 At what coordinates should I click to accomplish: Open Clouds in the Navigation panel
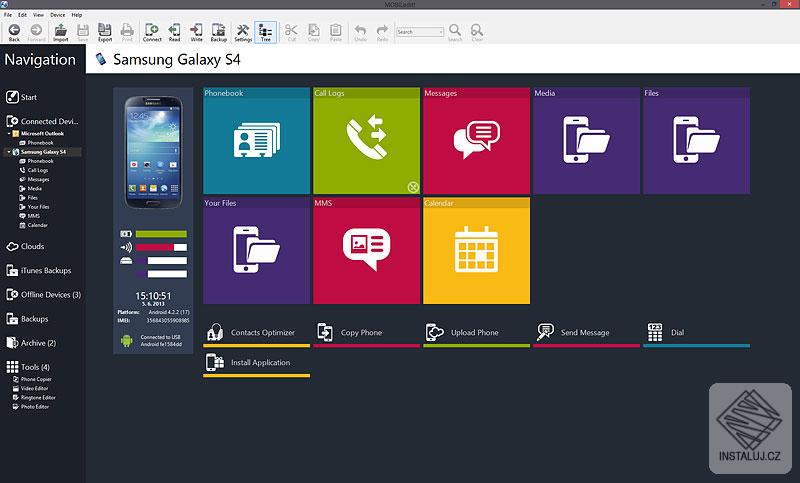coord(25,246)
